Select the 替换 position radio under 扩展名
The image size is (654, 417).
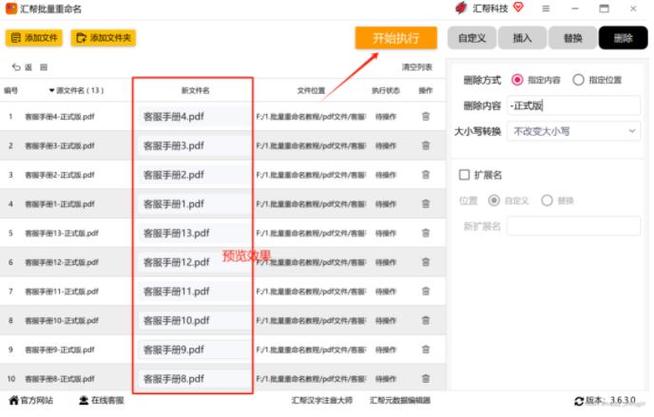click(x=547, y=201)
